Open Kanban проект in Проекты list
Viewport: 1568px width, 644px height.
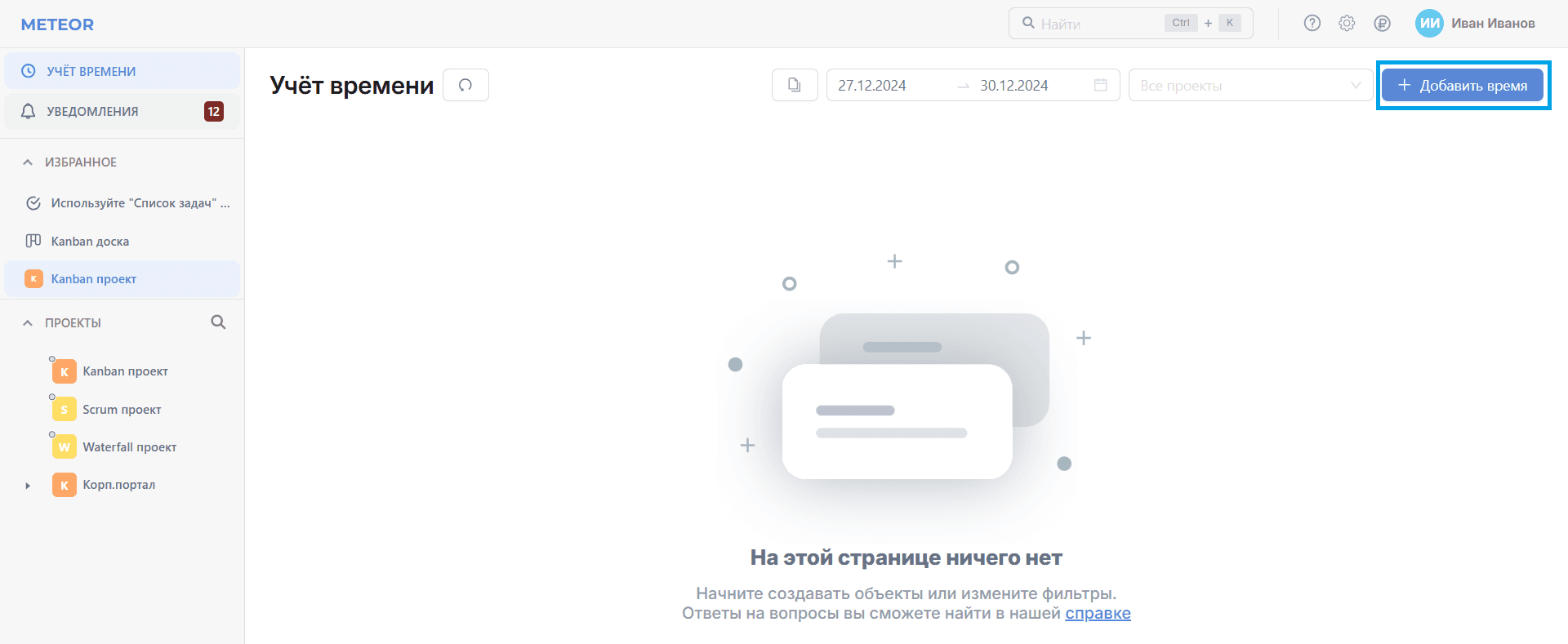(x=125, y=371)
